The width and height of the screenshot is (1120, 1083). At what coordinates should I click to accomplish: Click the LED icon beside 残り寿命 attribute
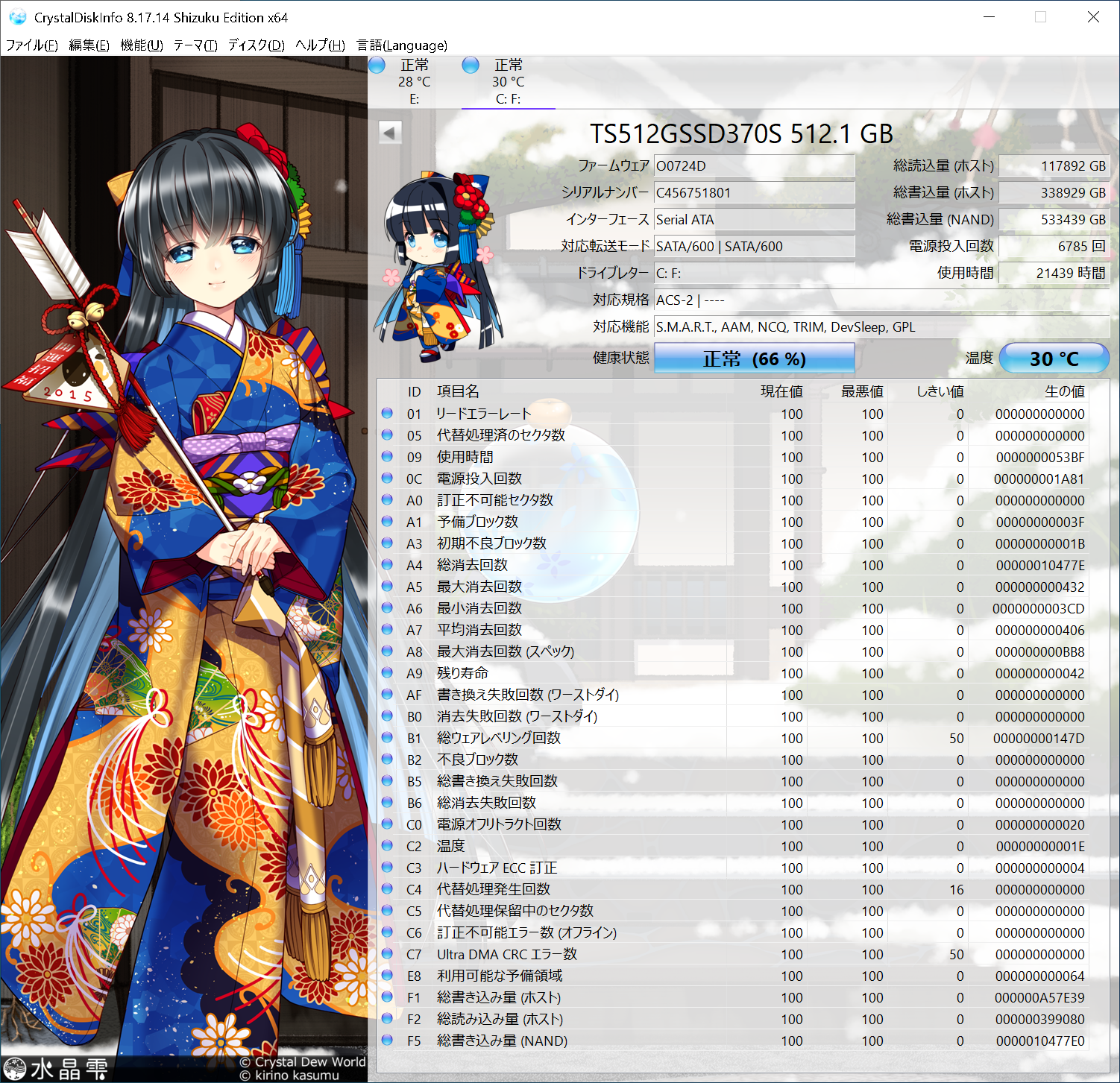point(387,673)
